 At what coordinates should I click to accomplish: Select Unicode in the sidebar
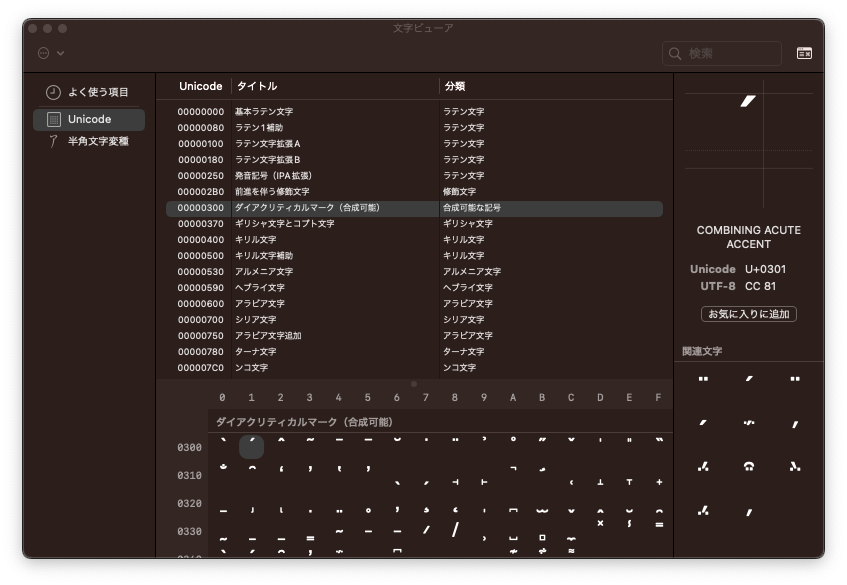[89, 119]
